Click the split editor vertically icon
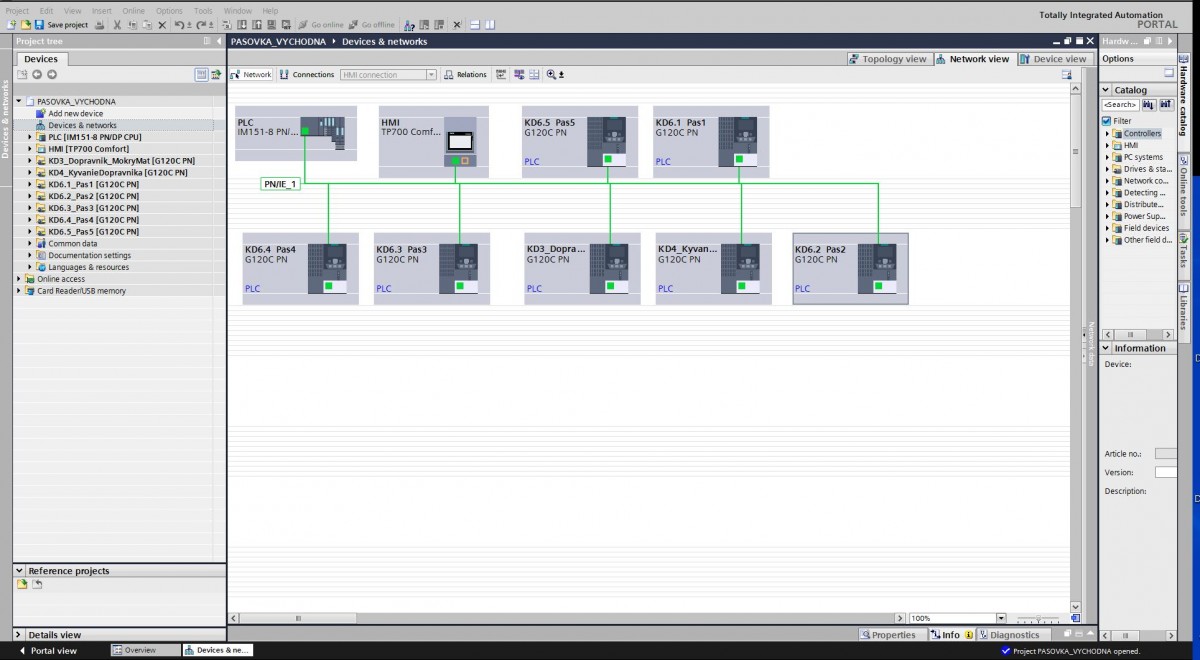Image resolution: width=1200 pixels, height=660 pixels. (489, 24)
